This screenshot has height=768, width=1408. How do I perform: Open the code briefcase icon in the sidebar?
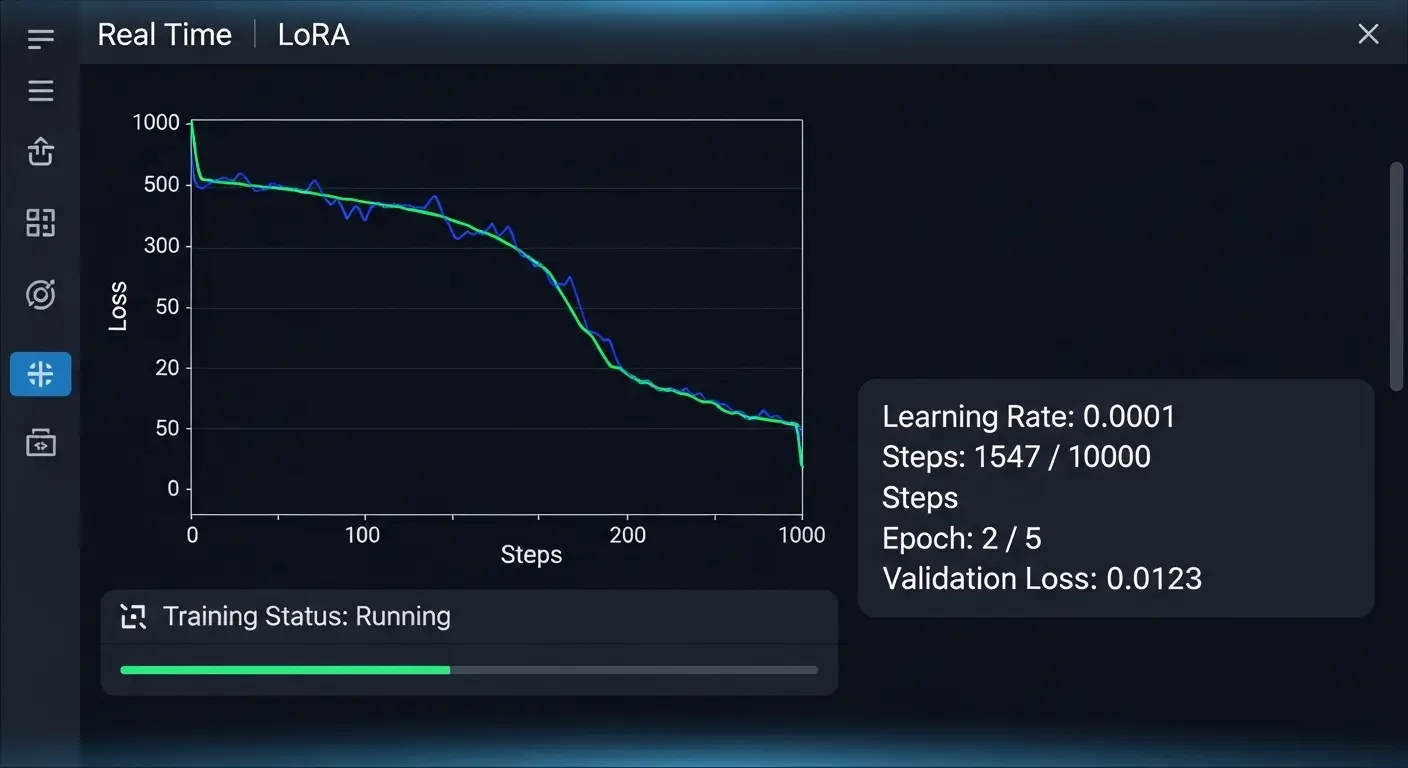coord(40,442)
